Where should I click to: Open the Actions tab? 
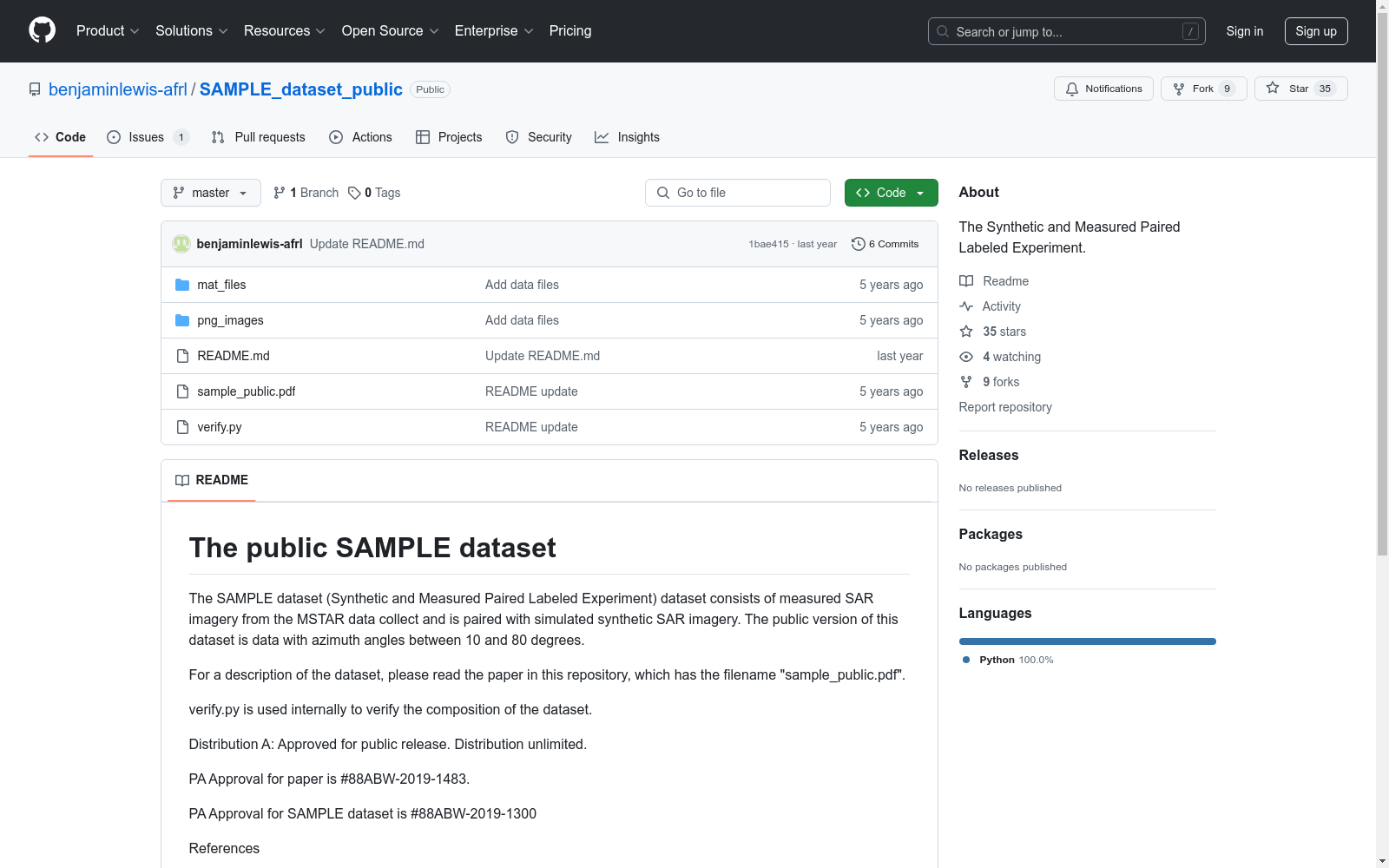click(x=361, y=137)
